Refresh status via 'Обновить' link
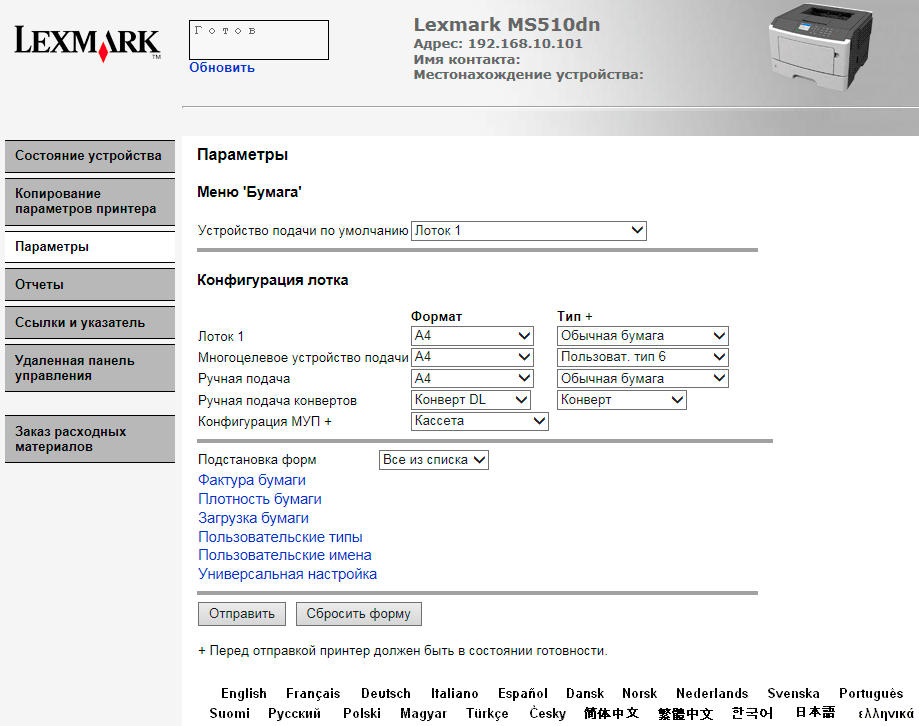The image size is (919, 726). tap(222, 67)
